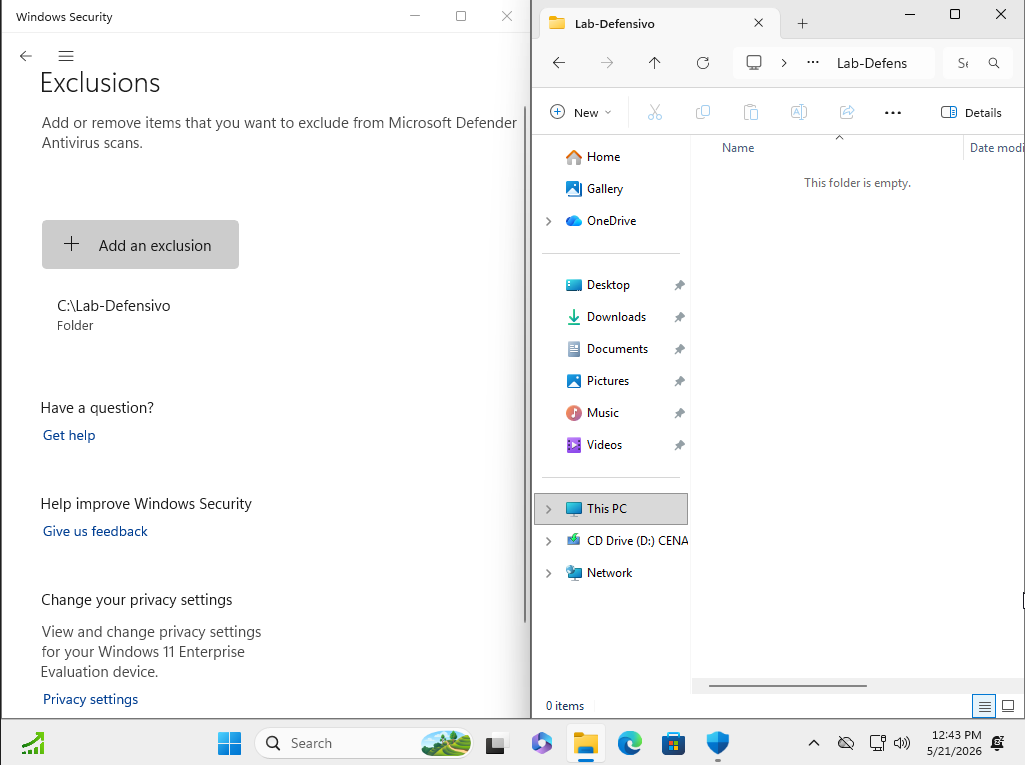This screenshot has height=765, width=1025.
Task: Open Gallery in navigation pane
Action: (x=604, y=189)
